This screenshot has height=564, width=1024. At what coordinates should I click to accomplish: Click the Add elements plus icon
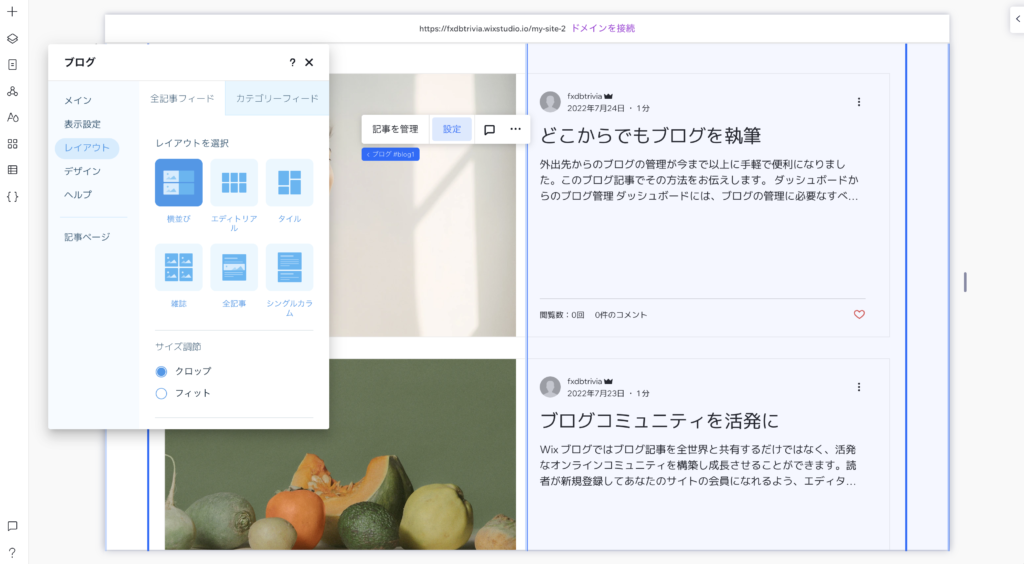(x=12, y=12)
